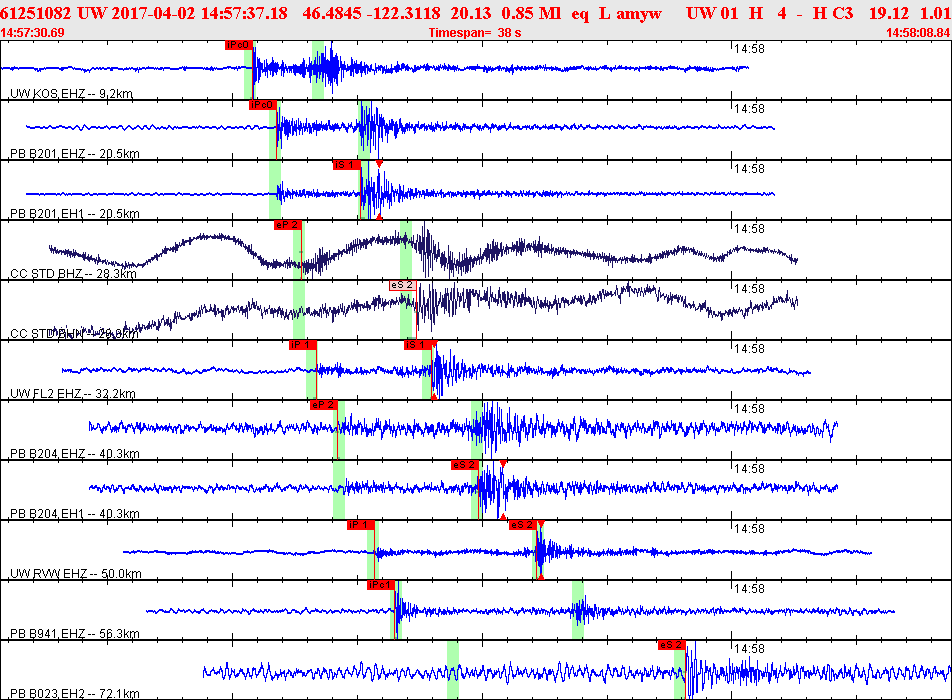Click eS 2 pick on B204 EH1 trace
The image size is (952, 700).
pos(464,465)
